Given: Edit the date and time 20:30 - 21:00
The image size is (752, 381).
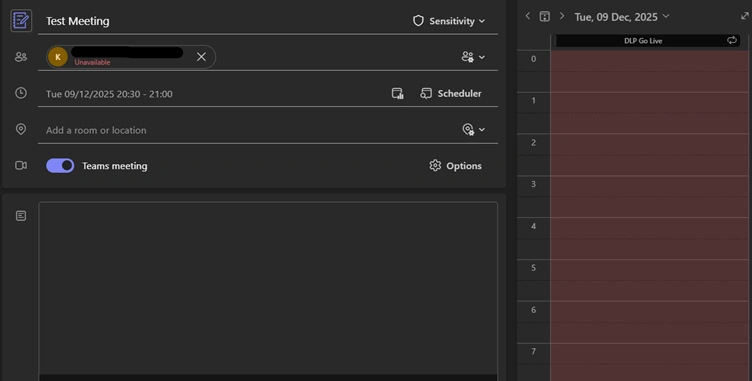Looking at the screenshot, I should [109, 94].
